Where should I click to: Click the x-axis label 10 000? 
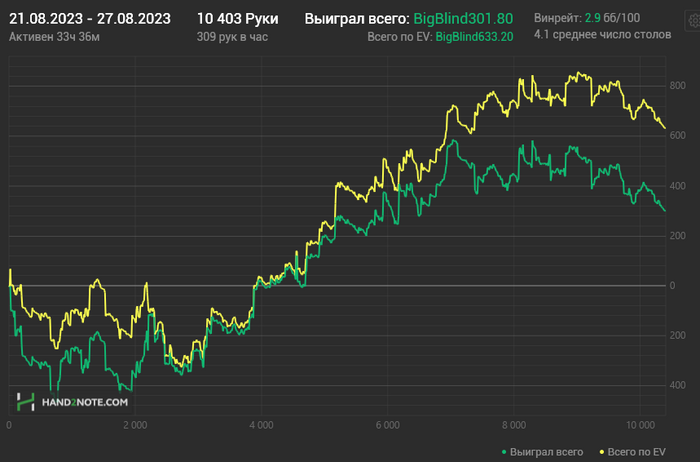pyautogui.click(x=640, y=425)
